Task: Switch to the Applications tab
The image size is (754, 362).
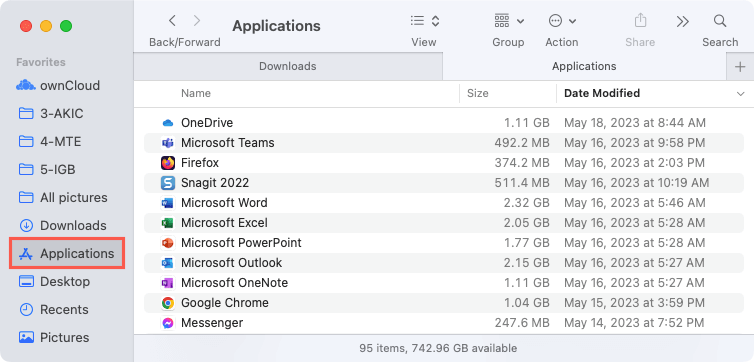Action: pos(584,66)
